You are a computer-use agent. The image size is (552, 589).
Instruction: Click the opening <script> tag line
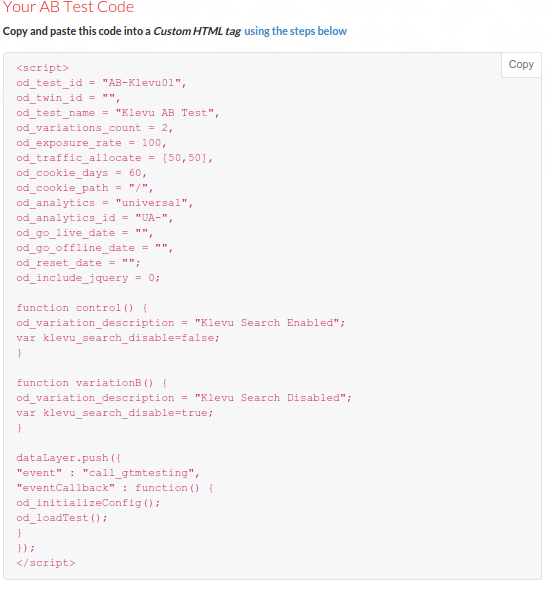(x=42, y=68)
